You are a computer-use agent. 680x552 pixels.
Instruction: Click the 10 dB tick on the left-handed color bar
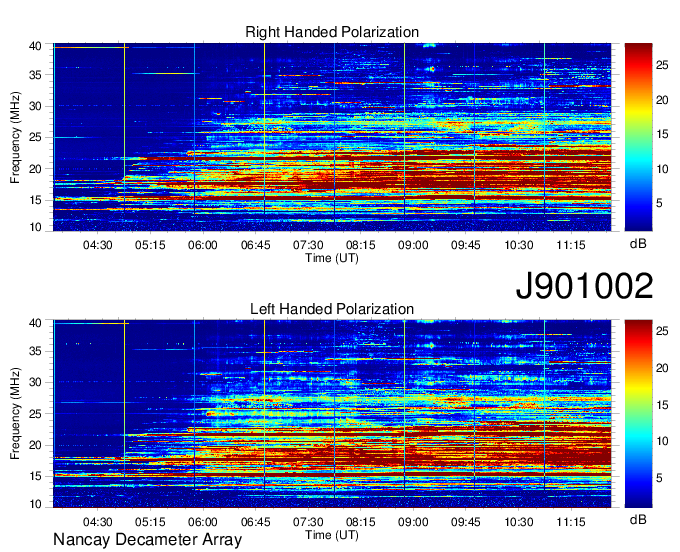662,441
